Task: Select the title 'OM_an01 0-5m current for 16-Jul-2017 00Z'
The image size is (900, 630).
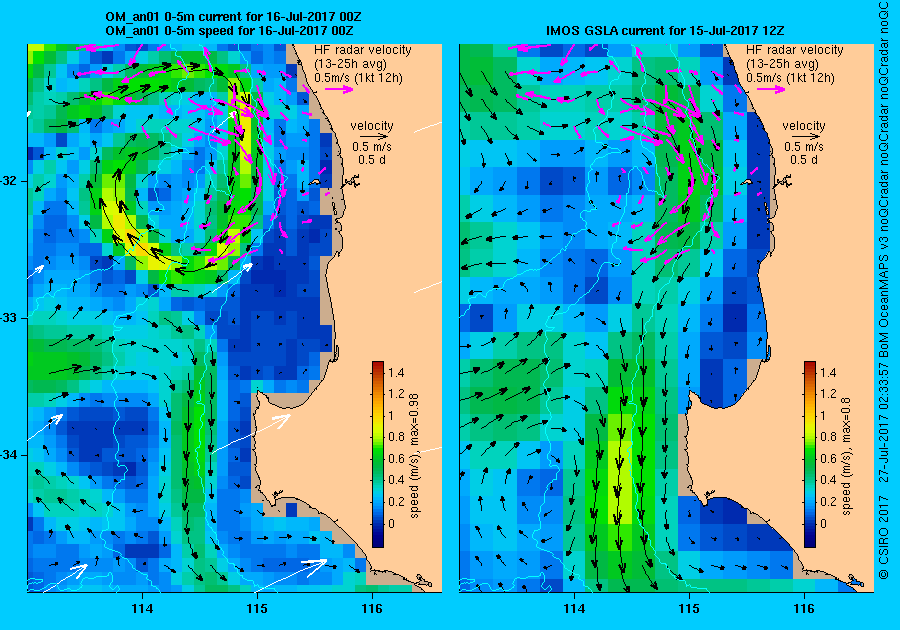Action: click(x=233, y=17)
